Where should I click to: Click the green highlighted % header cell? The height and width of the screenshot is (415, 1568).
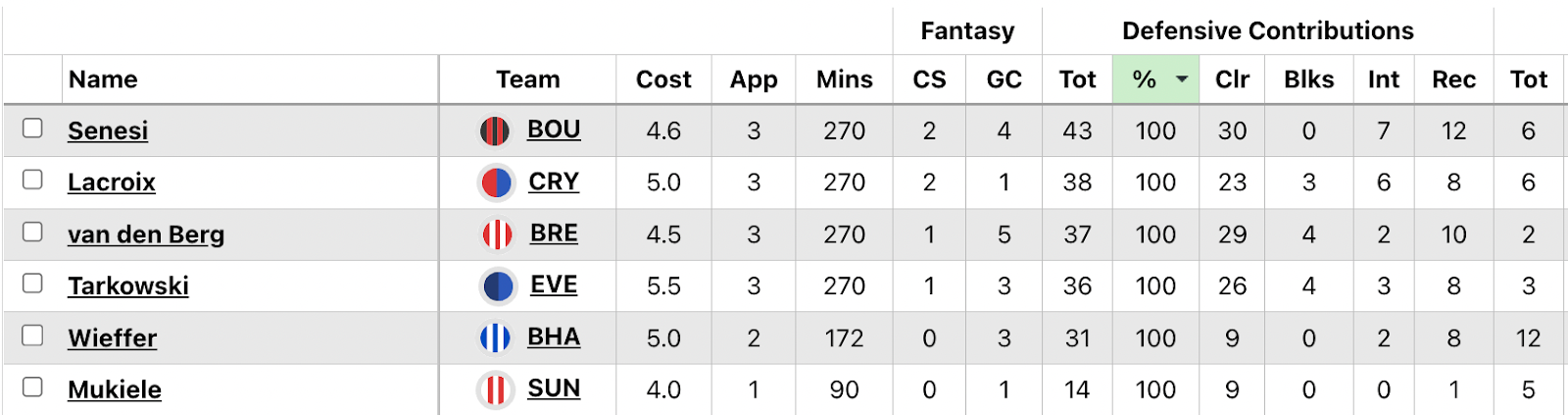click(x=1145, y=79)
